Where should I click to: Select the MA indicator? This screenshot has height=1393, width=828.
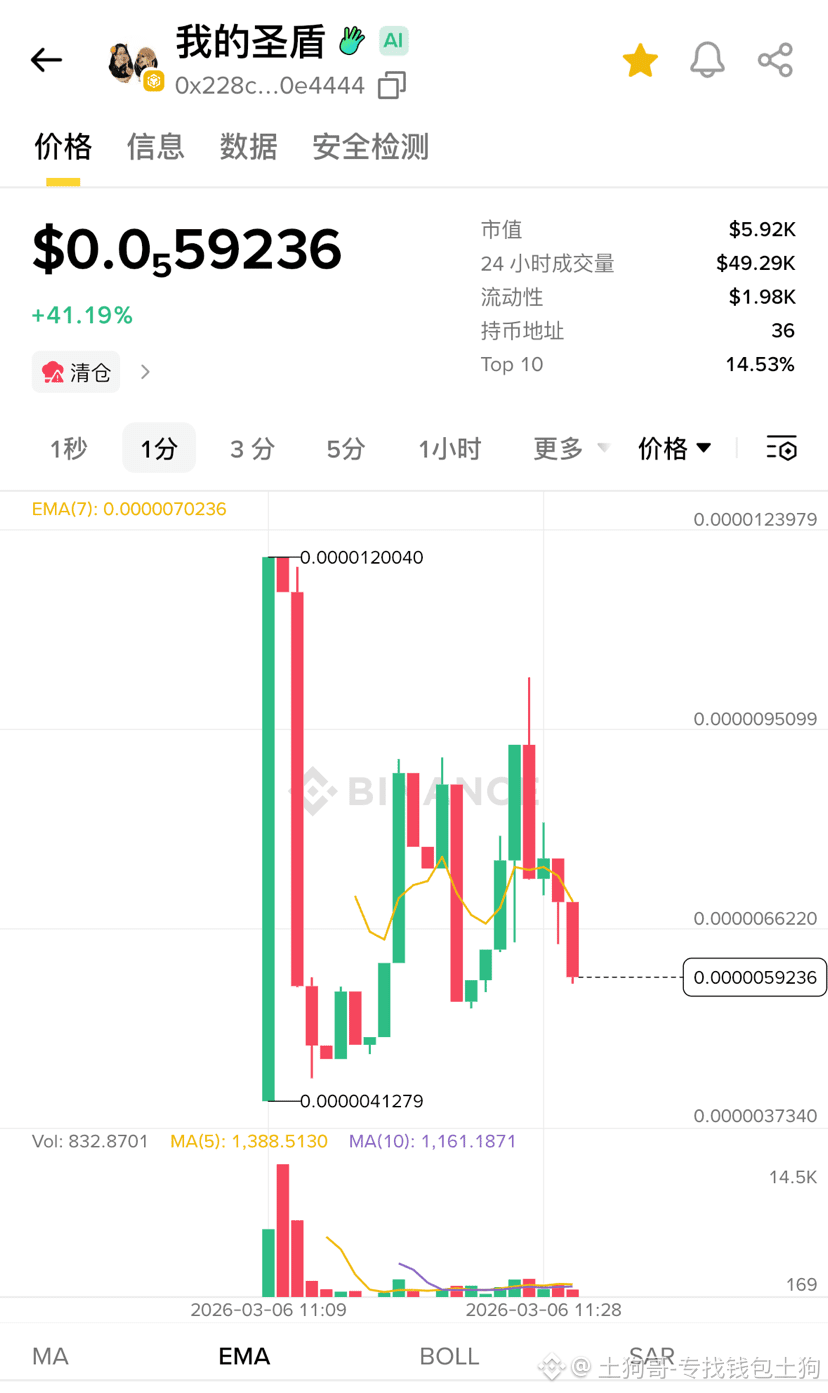click(51, 1356)
